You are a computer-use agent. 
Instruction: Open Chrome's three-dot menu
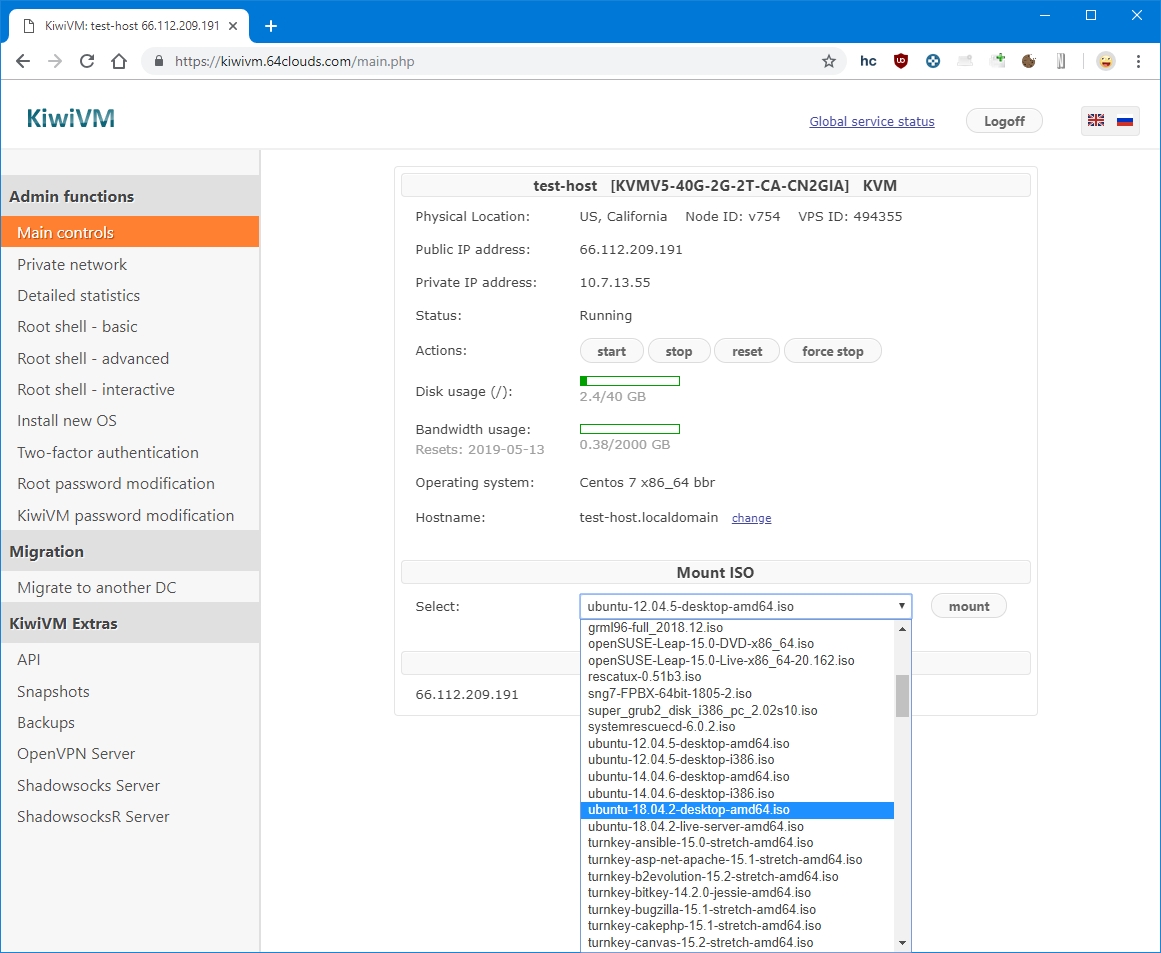1138,61
